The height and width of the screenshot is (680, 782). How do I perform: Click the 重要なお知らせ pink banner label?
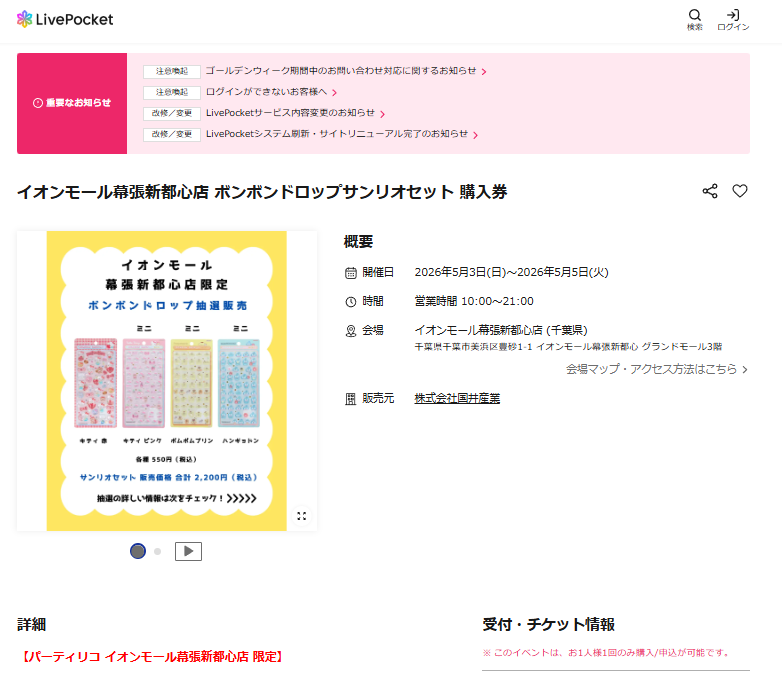72,103
